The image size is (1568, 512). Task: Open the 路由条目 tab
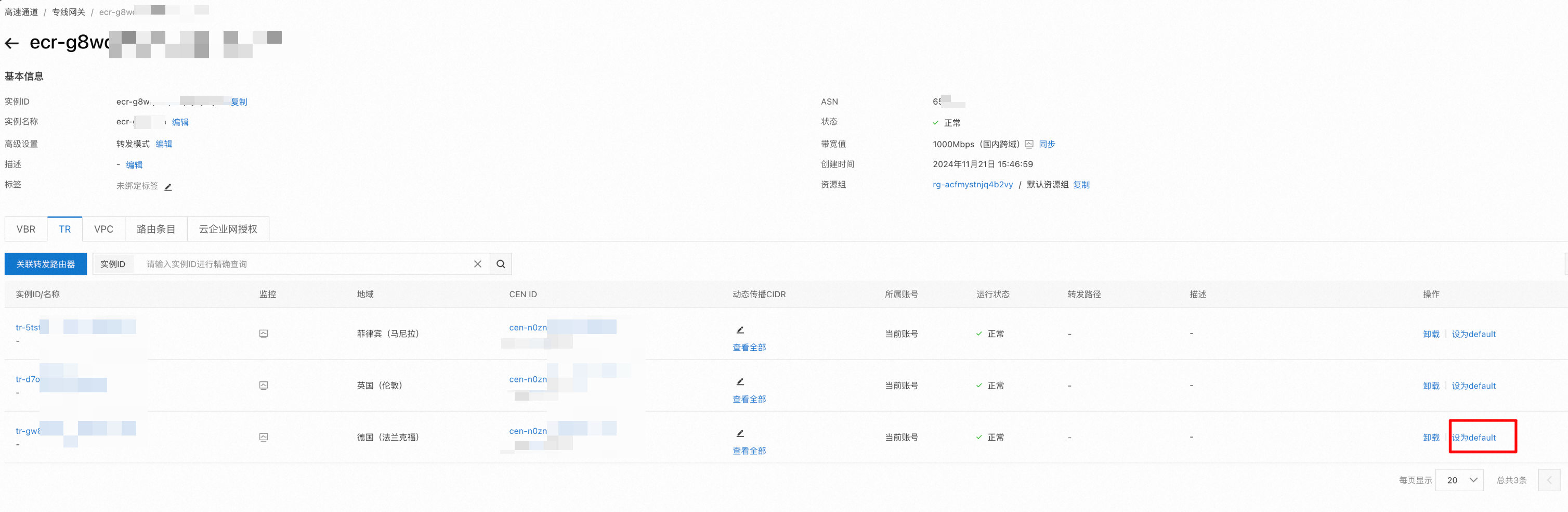(156, 229)
